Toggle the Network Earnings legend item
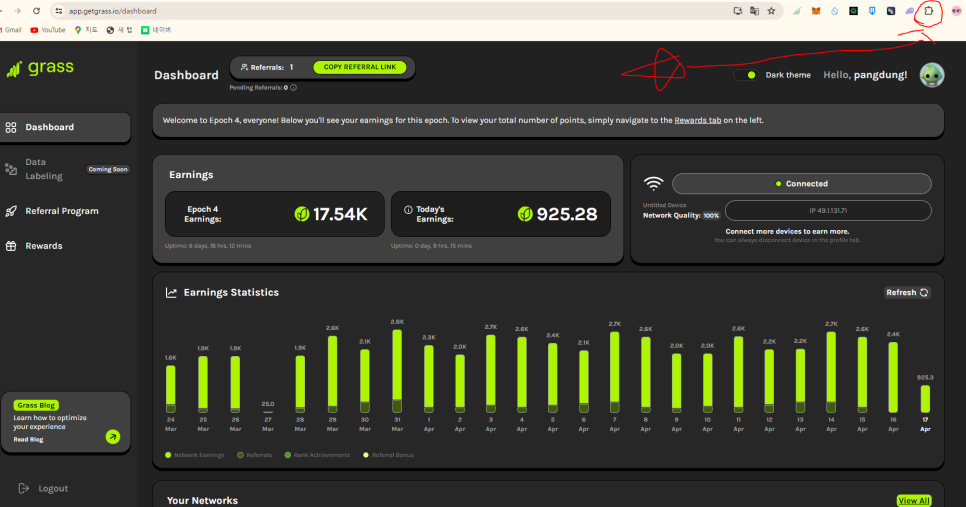Image resolution: width=966 pixels, height=507 pixels. tap(195, 455)
